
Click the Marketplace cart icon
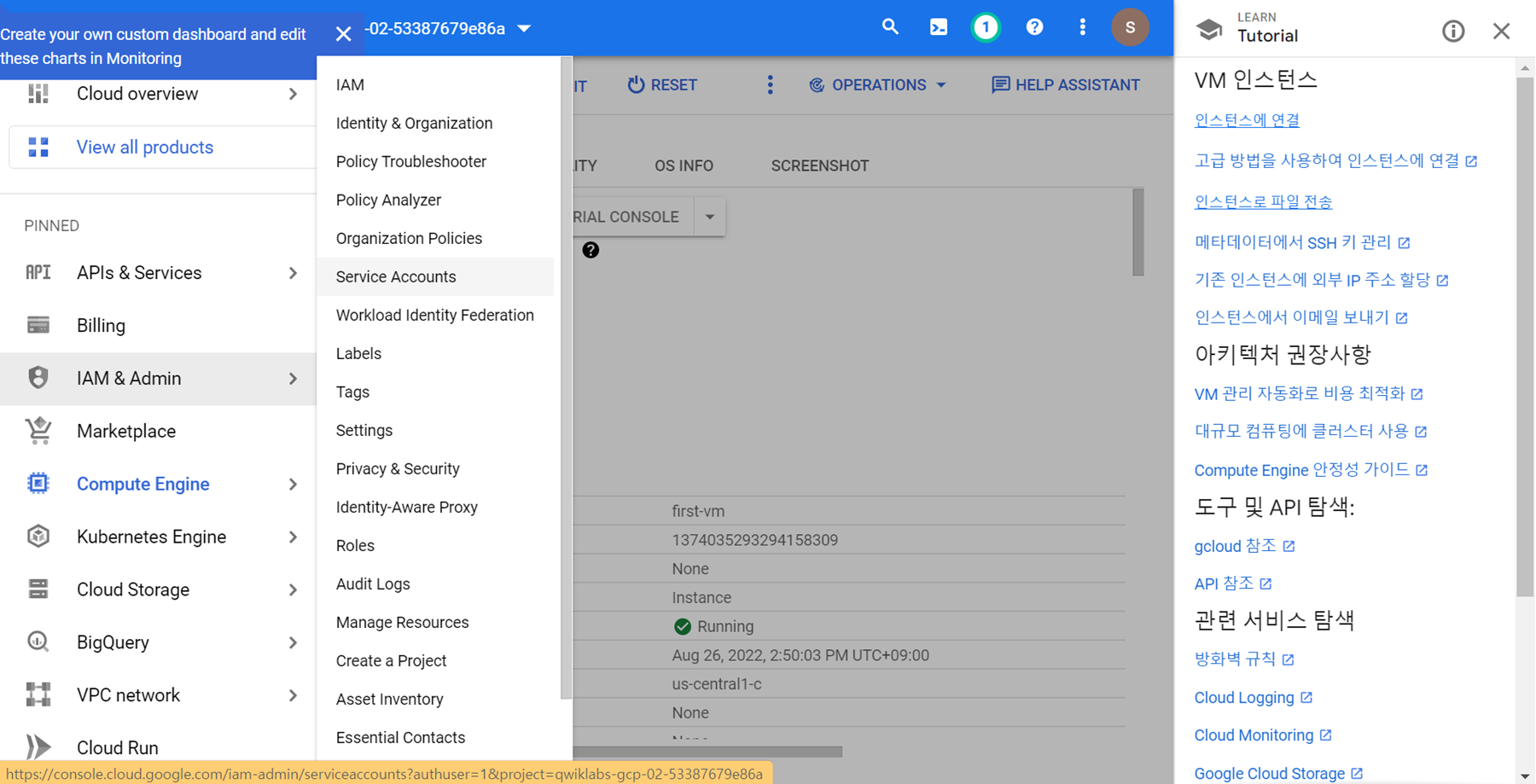tap(38, 431)
